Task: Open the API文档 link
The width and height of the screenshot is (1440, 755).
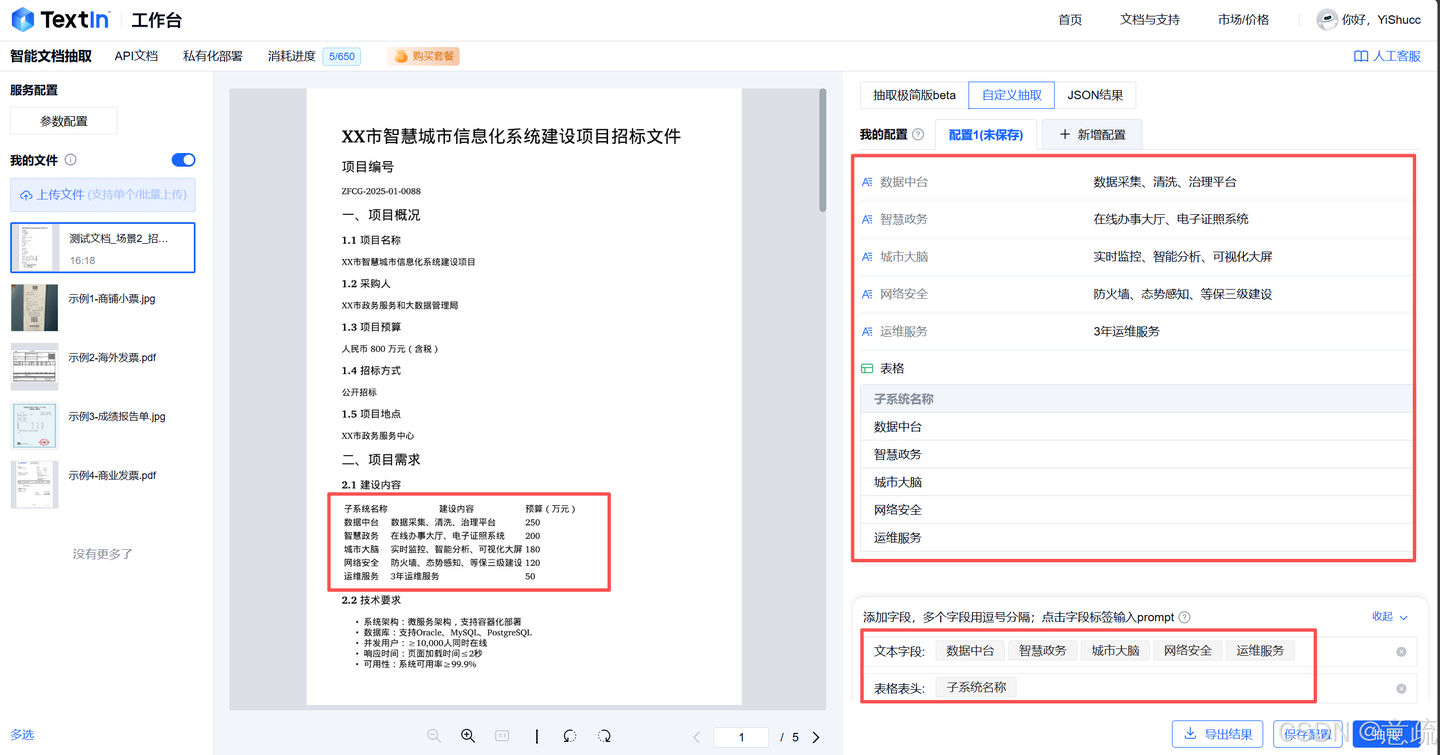Action: [x=136, y=56]
